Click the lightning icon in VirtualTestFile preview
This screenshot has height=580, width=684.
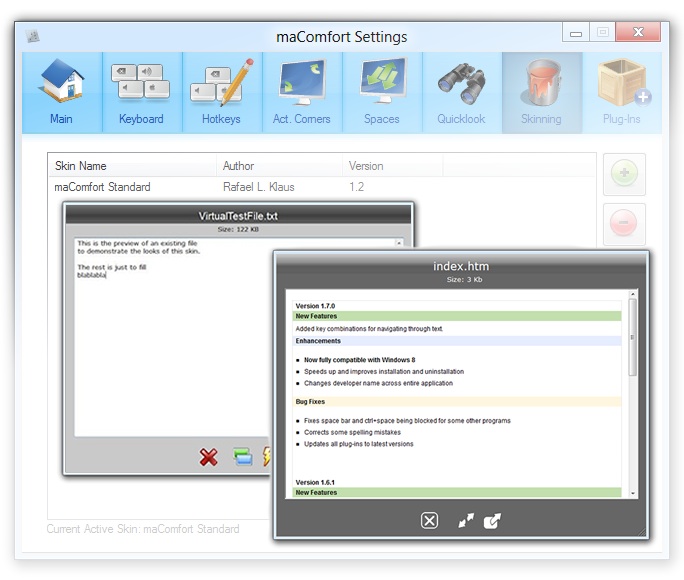tap(267, 456)
